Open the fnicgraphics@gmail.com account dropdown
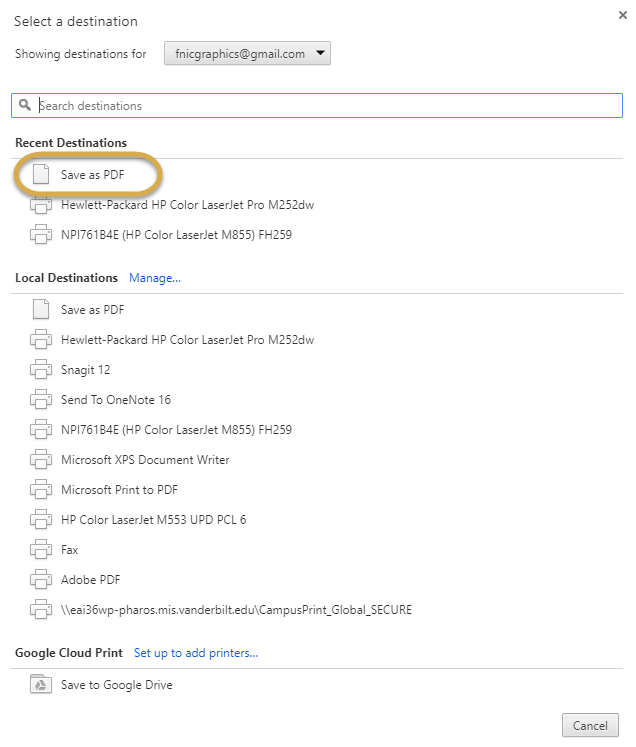The width and height of the screenshot is (636, 747). (x=247, y=53)
